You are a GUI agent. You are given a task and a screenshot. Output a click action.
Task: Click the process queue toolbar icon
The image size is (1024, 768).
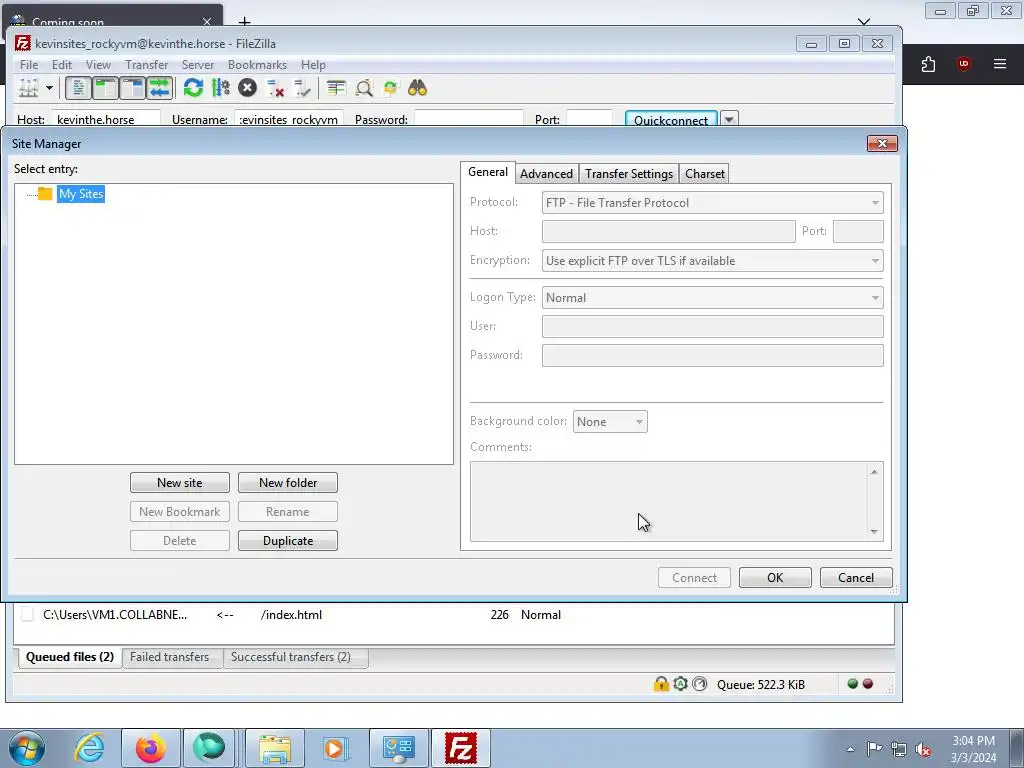coord(221,88)
